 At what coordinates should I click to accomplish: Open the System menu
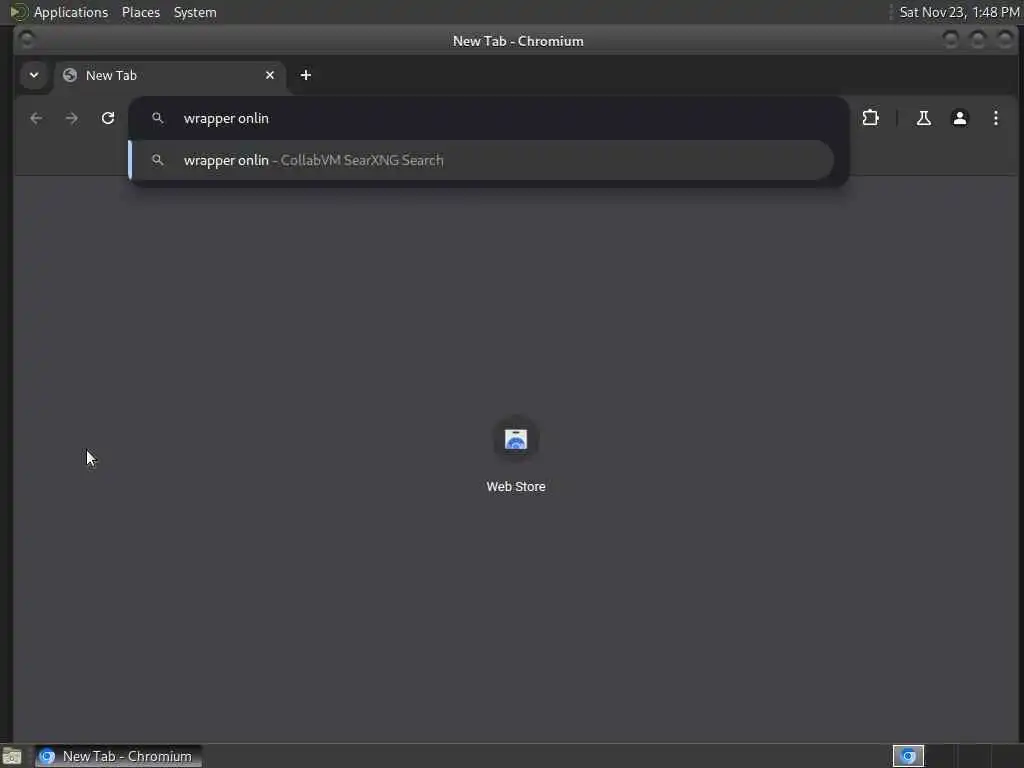click(195, 12)
